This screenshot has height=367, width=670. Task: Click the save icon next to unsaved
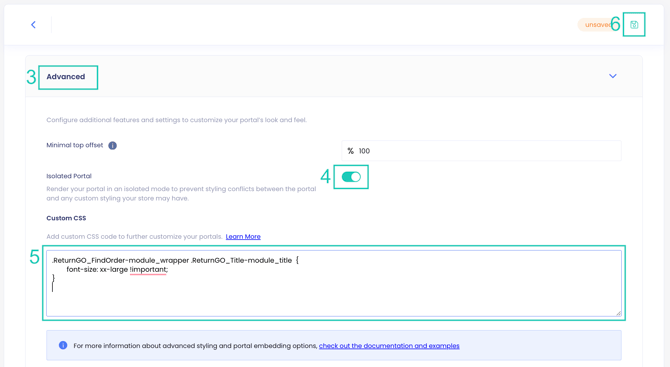[634, 25]
